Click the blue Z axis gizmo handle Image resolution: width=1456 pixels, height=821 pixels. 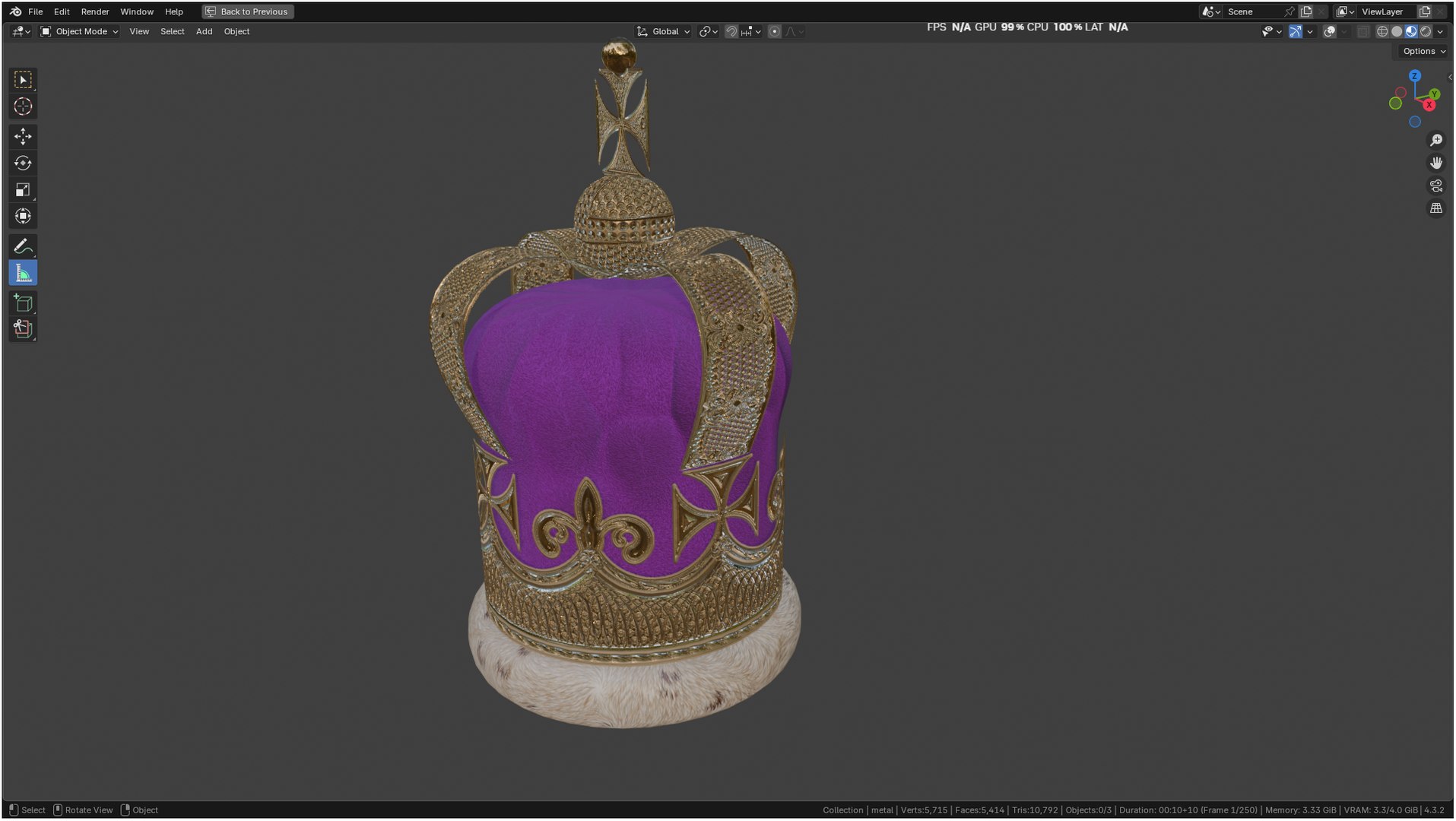click(1414, 76)
